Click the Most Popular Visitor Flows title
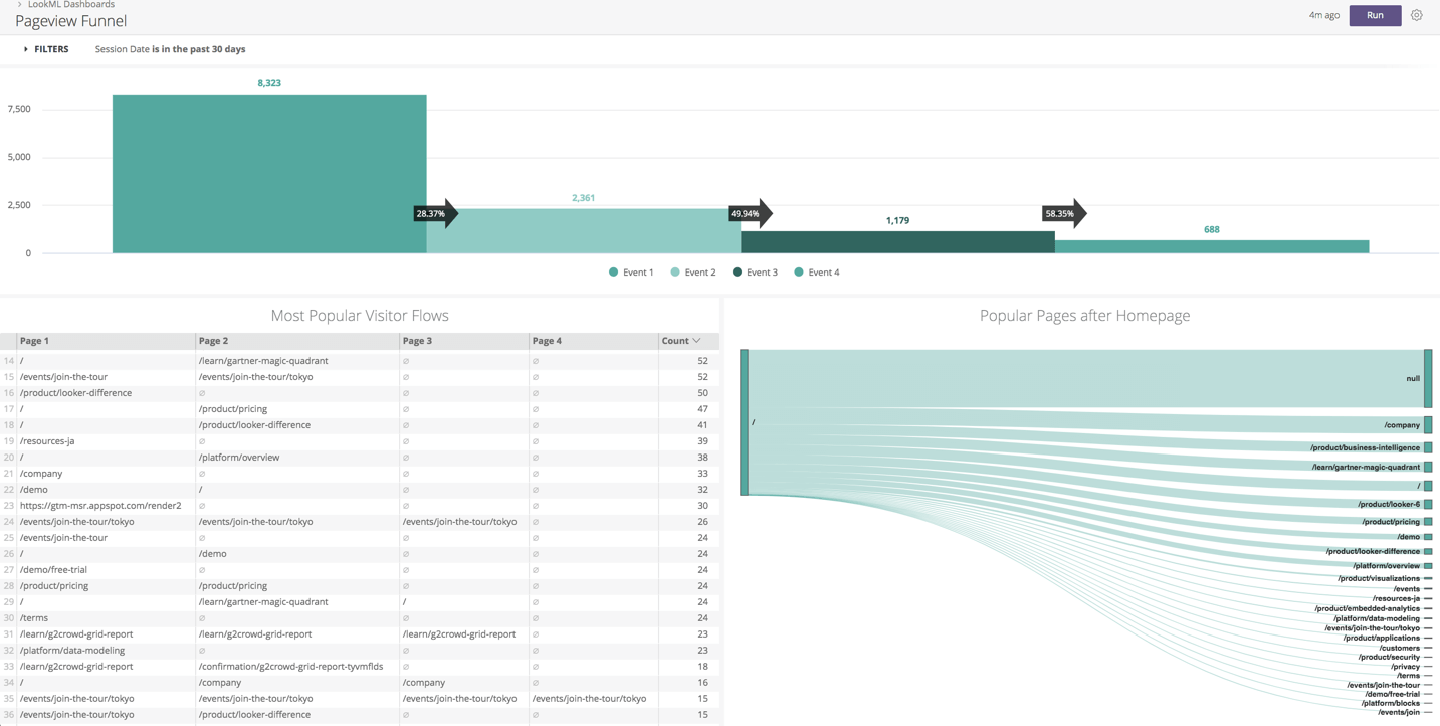The image size is (1440, 726). coord(359,316)
